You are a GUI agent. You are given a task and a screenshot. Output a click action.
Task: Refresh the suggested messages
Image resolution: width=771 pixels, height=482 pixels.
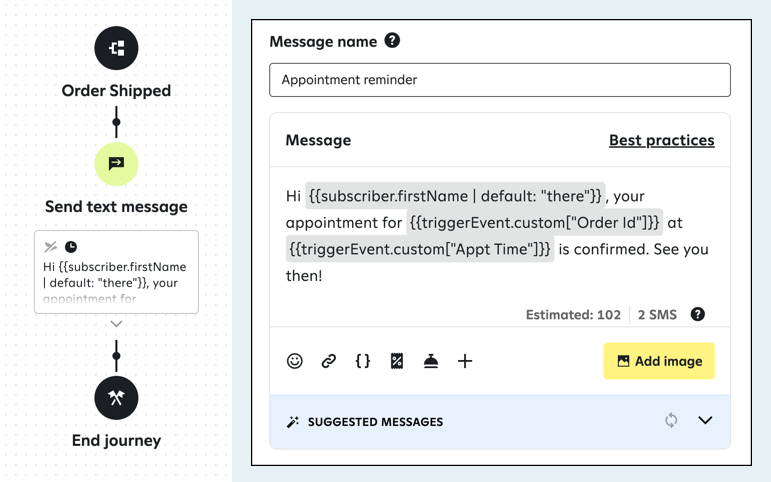(x=671, y=421)
